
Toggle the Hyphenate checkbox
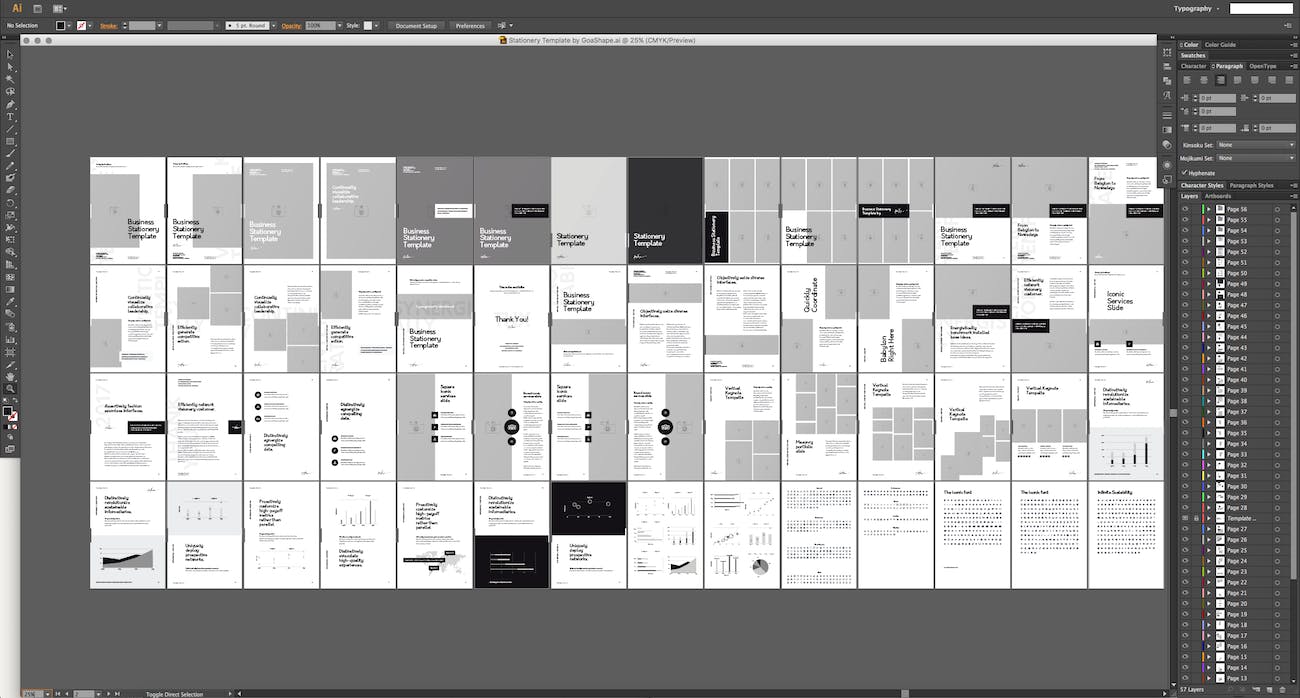1184,173
